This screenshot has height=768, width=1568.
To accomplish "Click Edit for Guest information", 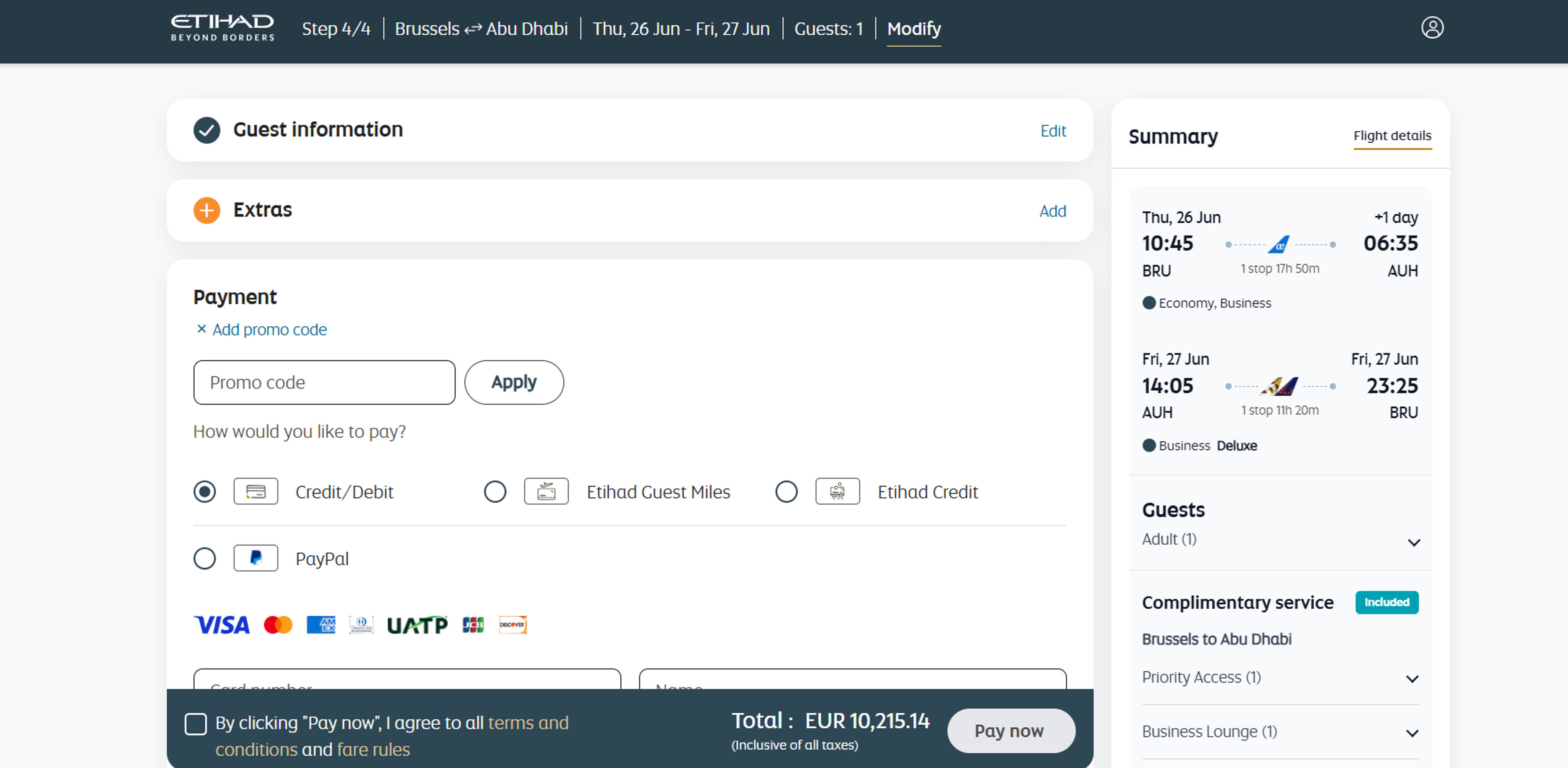I will pos(1053,131).
